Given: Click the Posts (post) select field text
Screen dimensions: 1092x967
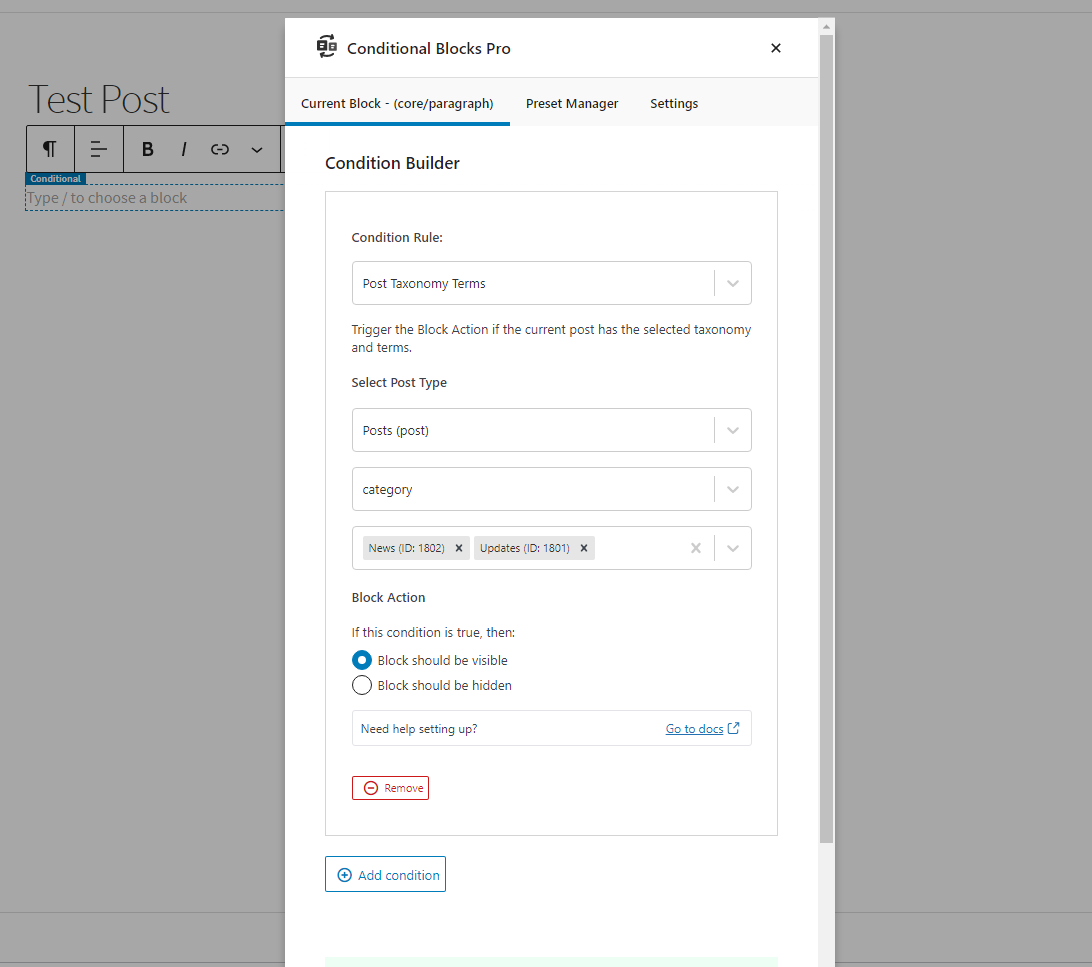Looking at the screenshot, I should [396, 430].
